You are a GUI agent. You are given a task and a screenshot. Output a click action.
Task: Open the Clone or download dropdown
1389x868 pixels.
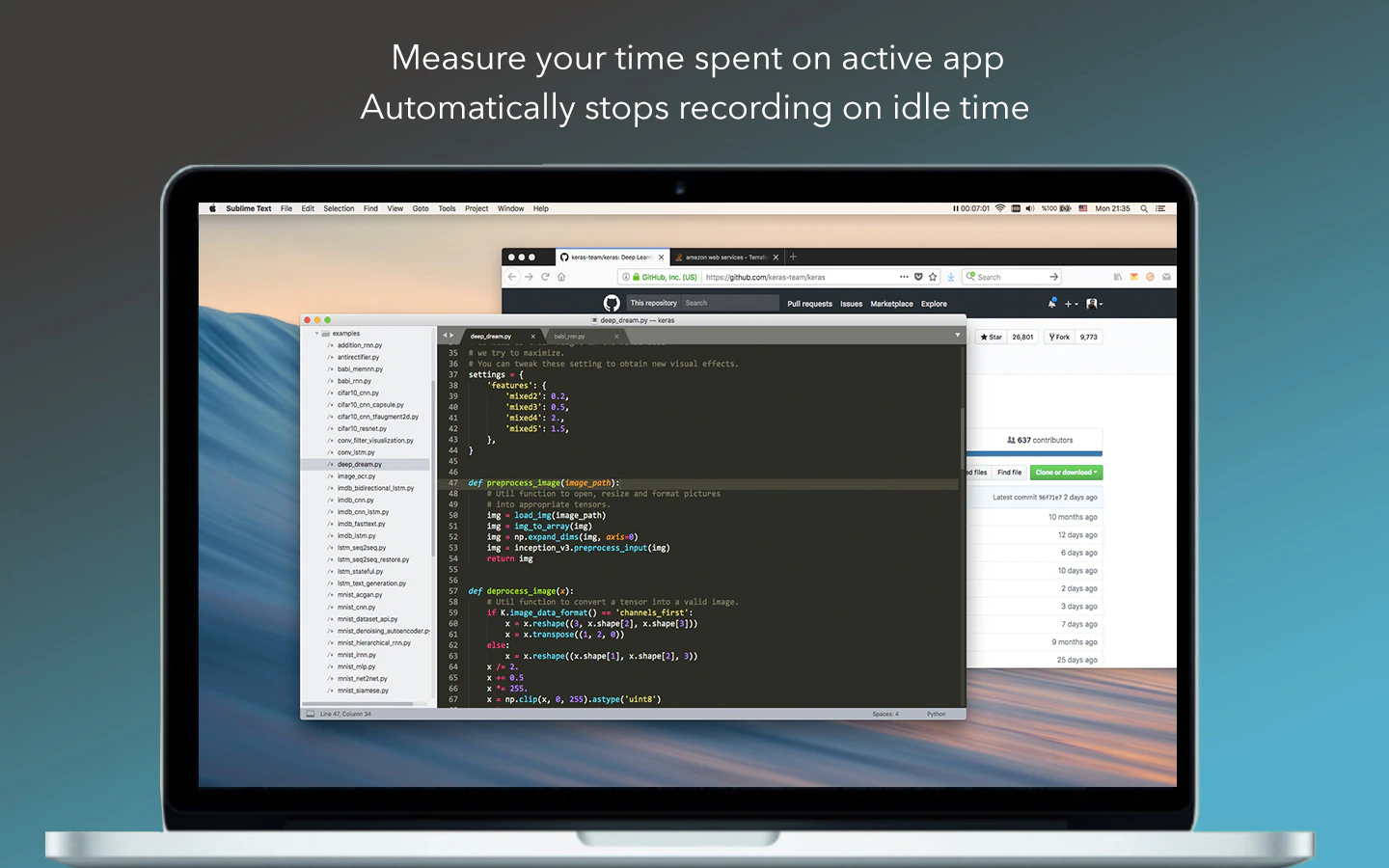point(1066,473)
